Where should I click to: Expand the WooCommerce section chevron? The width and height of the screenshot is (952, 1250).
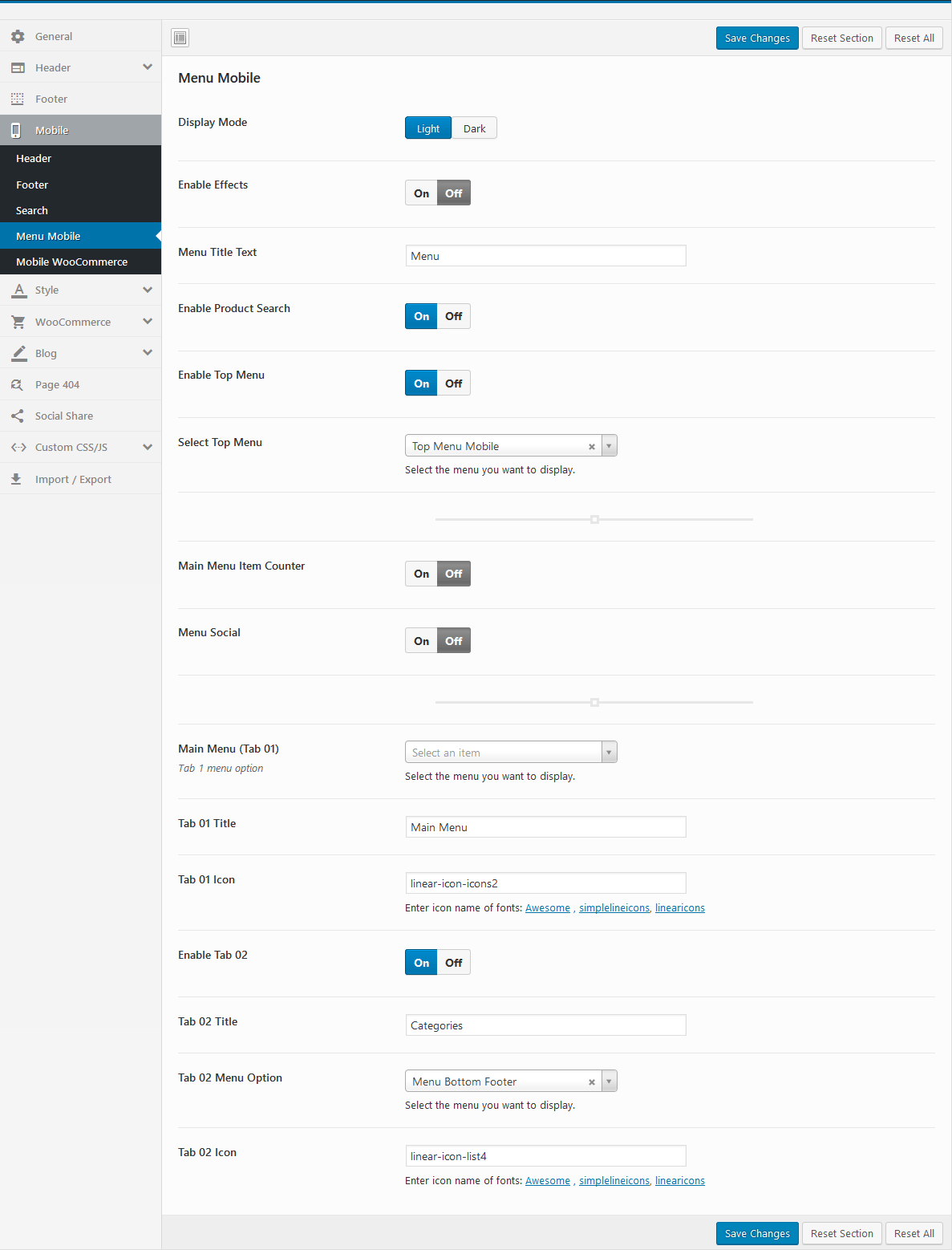[x=148, y=321]
